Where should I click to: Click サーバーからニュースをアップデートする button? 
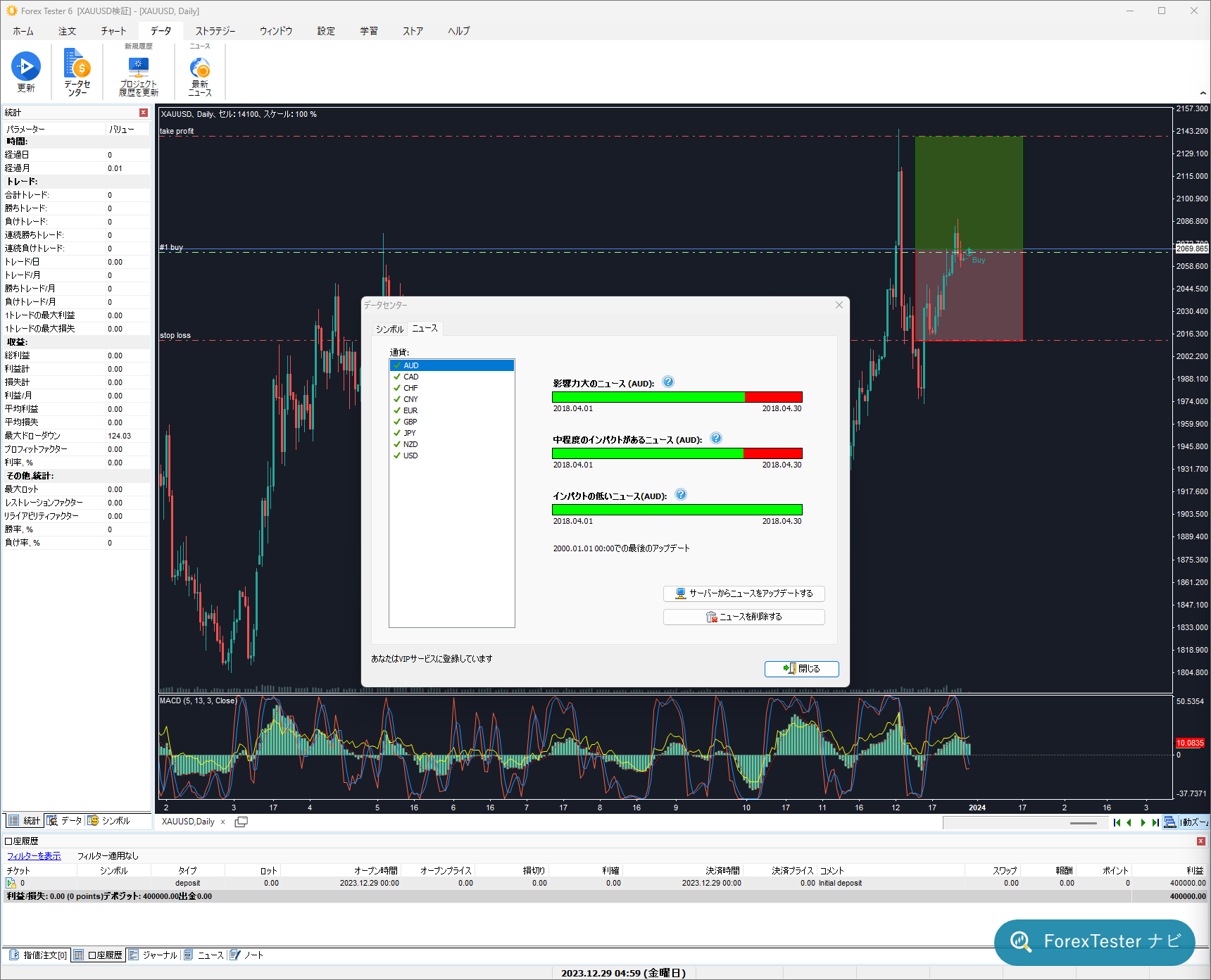tap(744, 593)
